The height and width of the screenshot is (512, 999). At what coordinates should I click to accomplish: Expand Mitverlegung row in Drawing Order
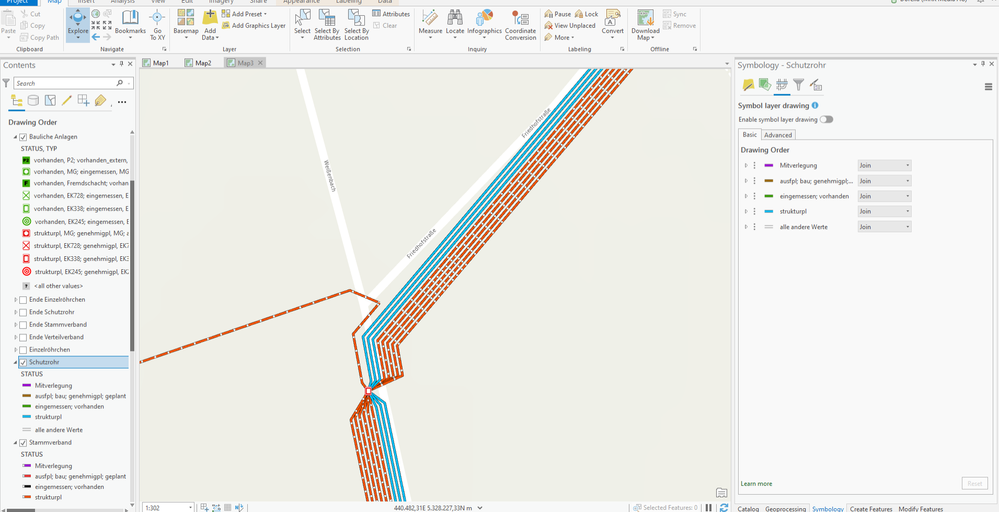[746, 166]
